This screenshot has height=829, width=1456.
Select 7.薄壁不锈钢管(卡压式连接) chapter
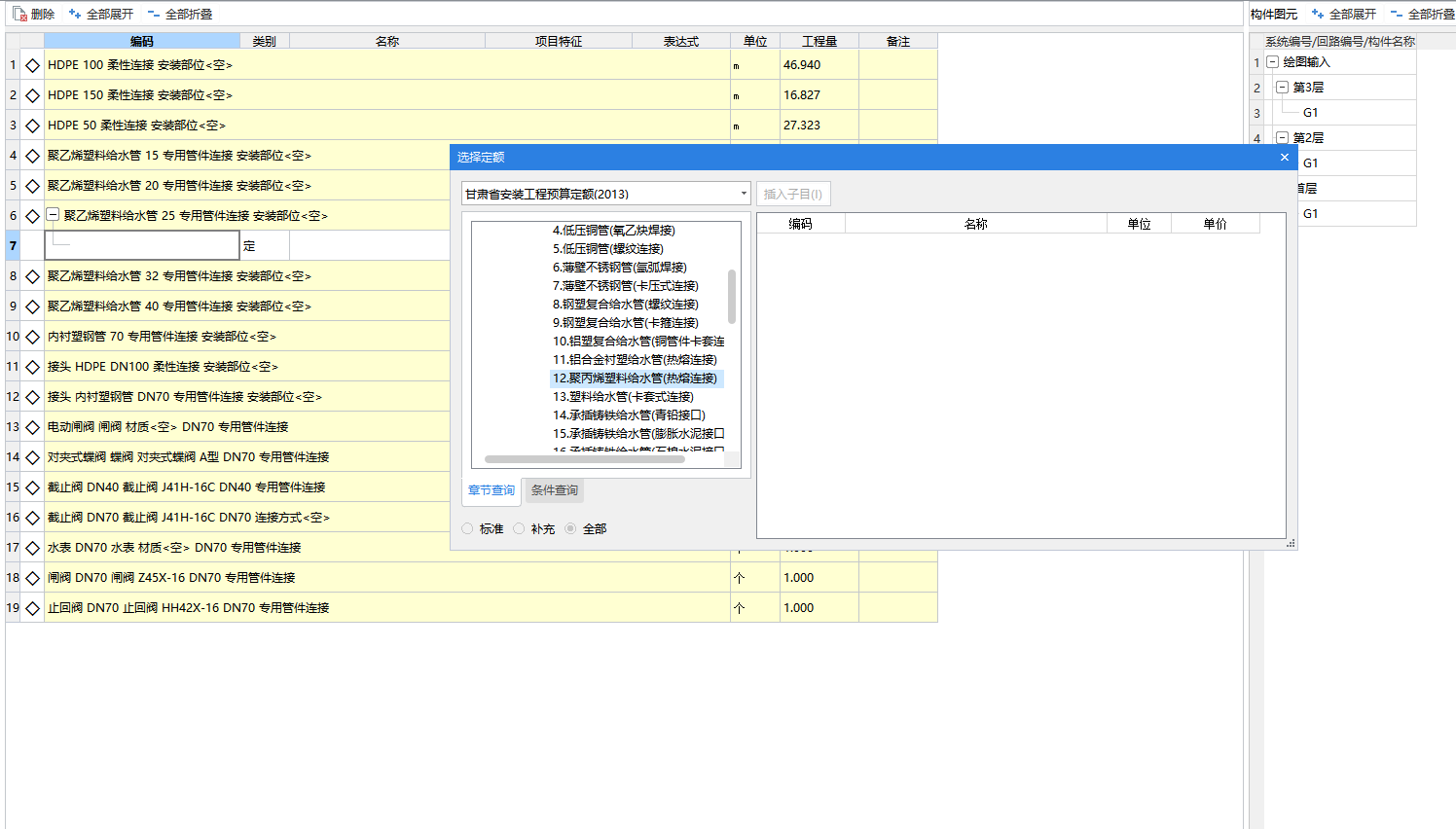click(x=626, y=286)
